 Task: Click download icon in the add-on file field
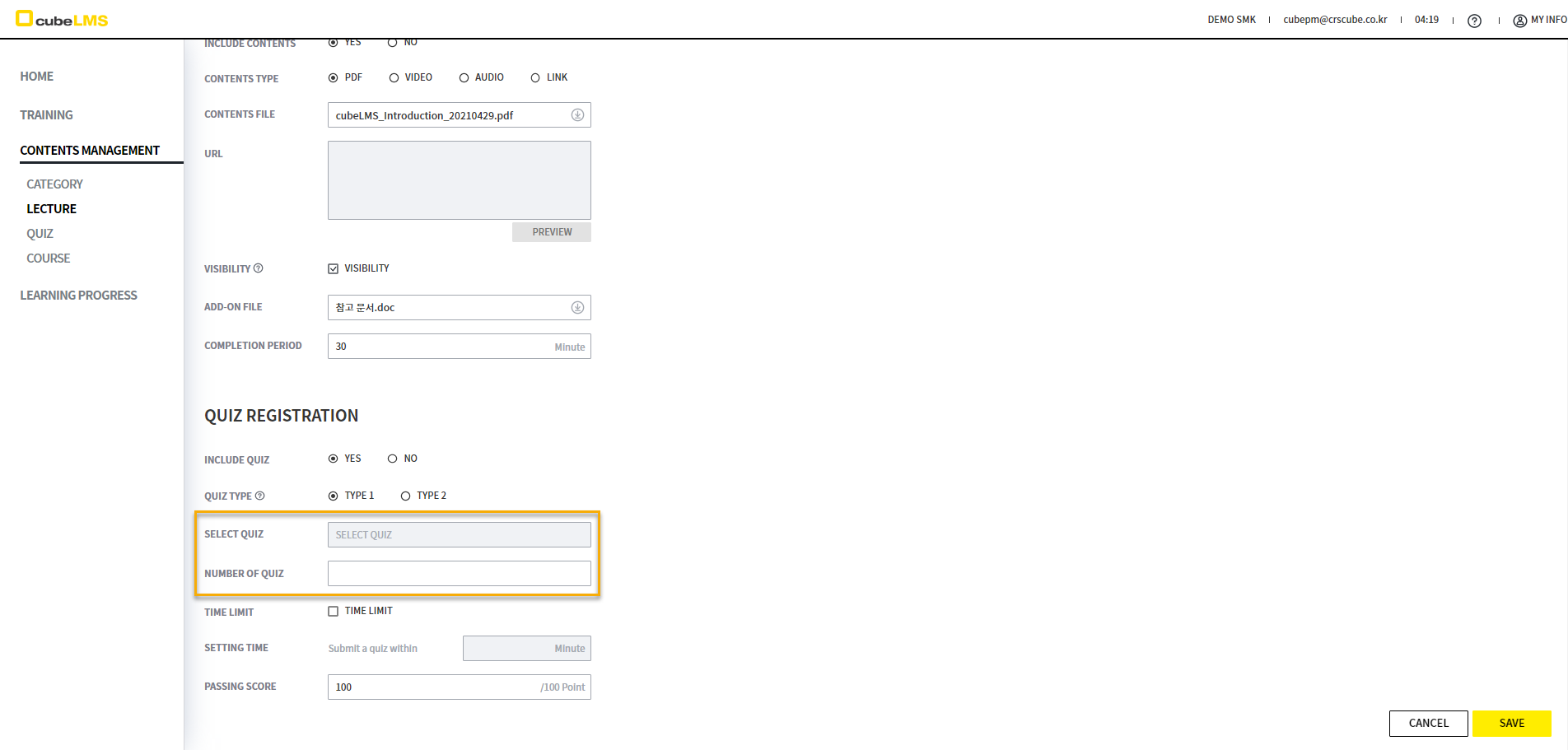[x=577, y=308]
